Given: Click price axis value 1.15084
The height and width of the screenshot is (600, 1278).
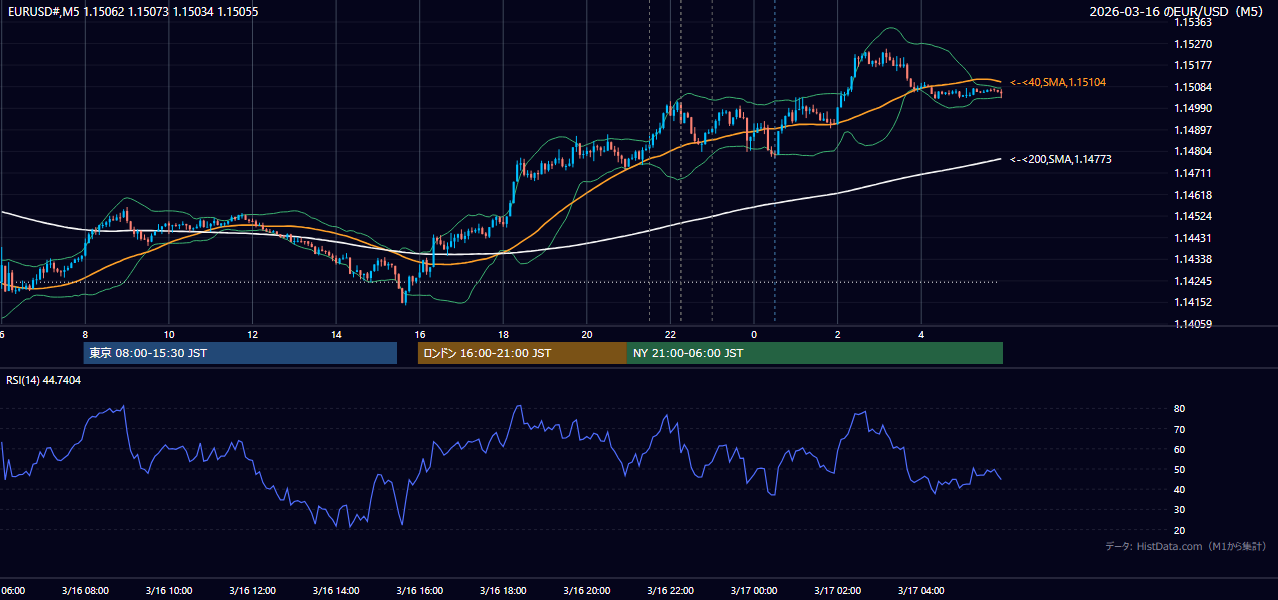Looking at the screenshot, I should (x=1192, y=87).
